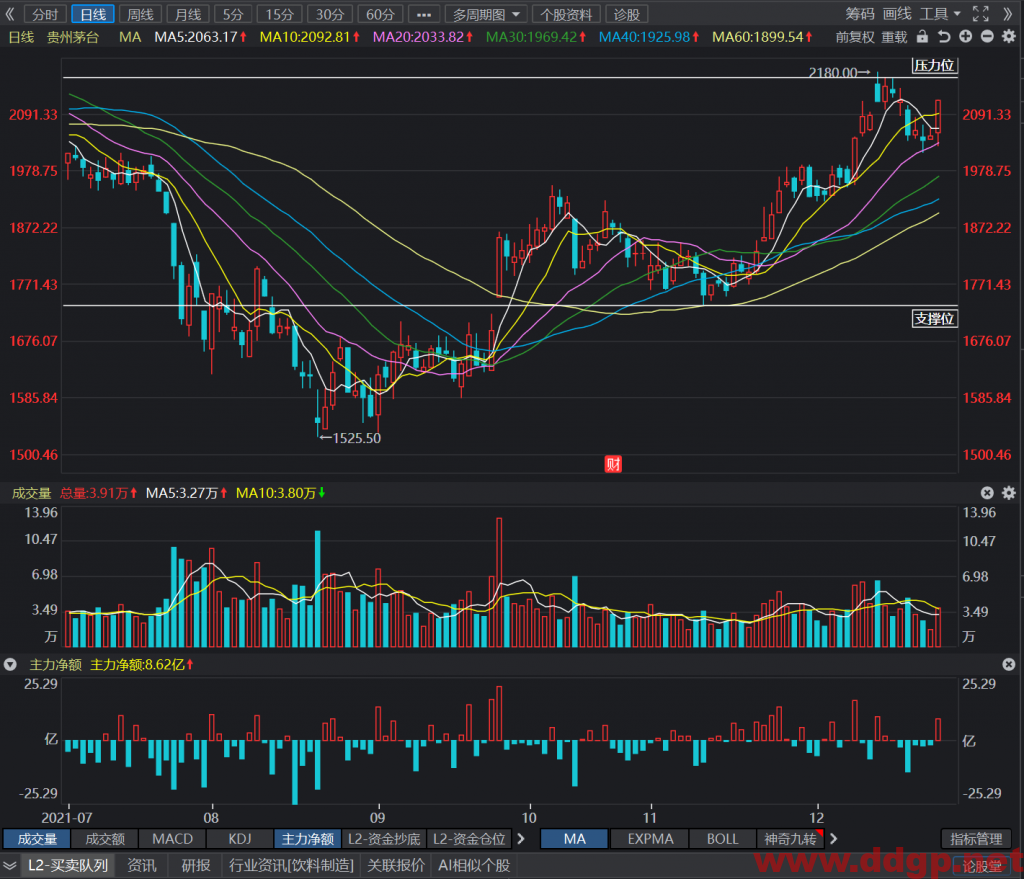1024x879 pixels.
Task: Open 行业资讯[饮料制造] tab
Action: (291, 865)
